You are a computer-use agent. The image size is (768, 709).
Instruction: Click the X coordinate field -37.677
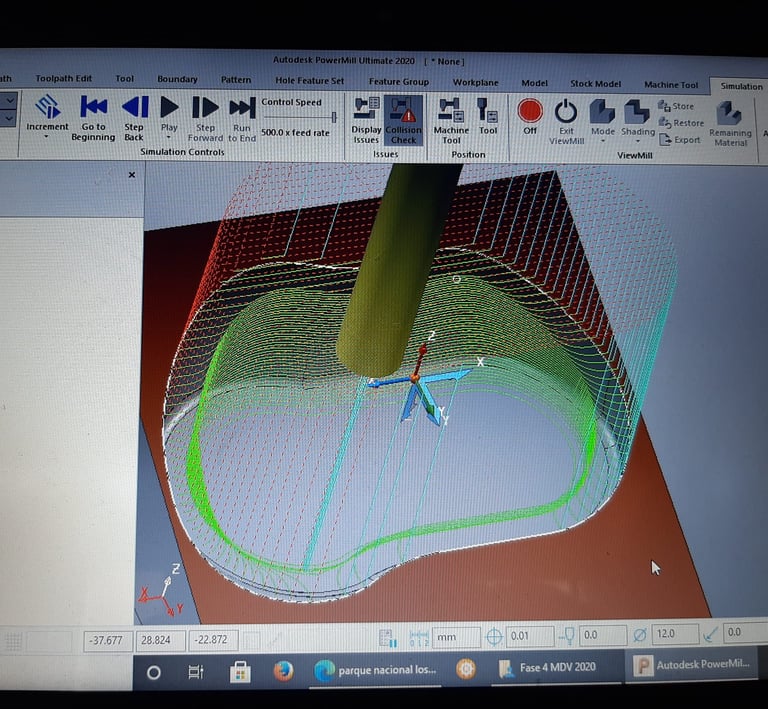pyautogui.click(x=108, y=640)
